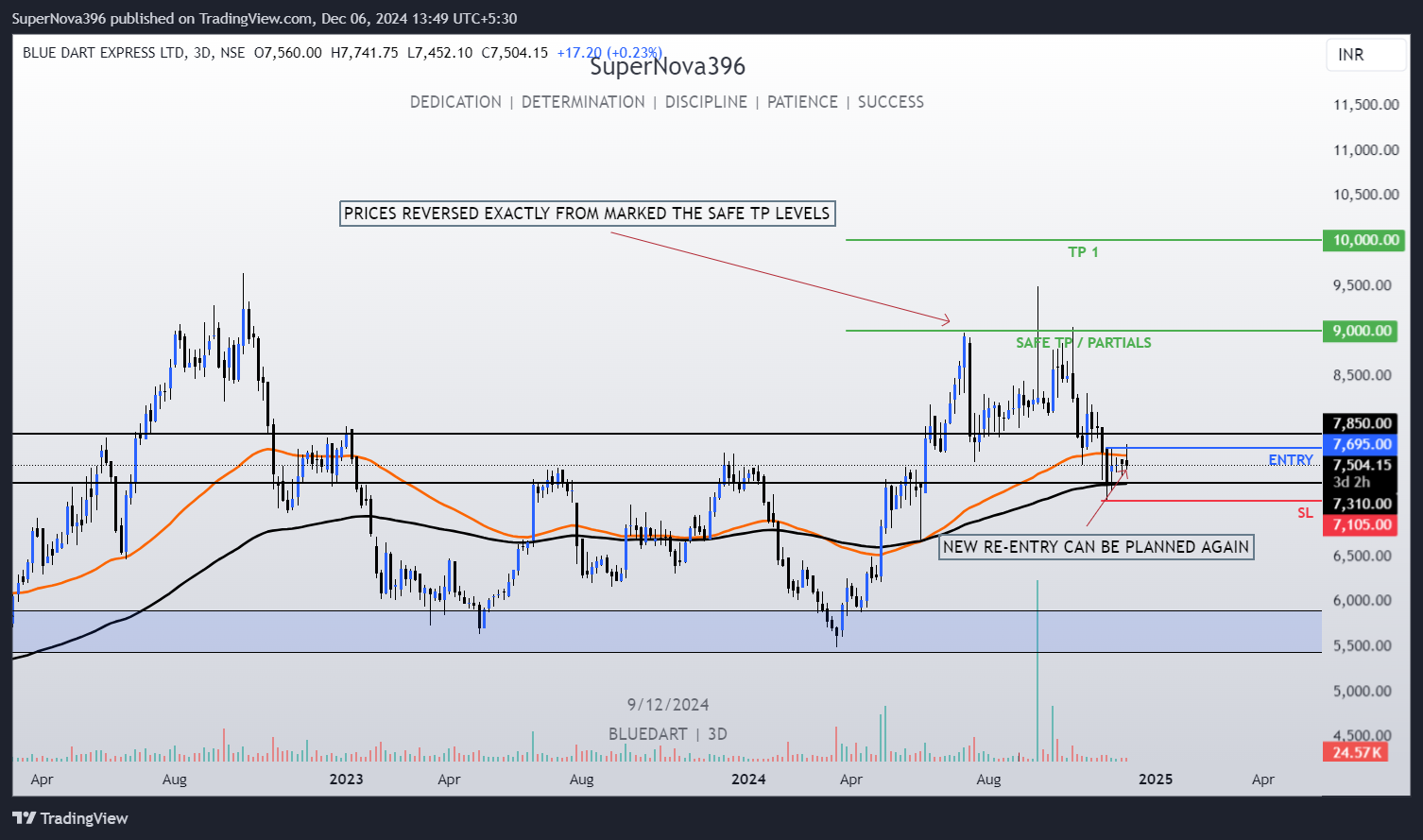
Task: Click the green 9,000.00 price label
Action: 1362,331
